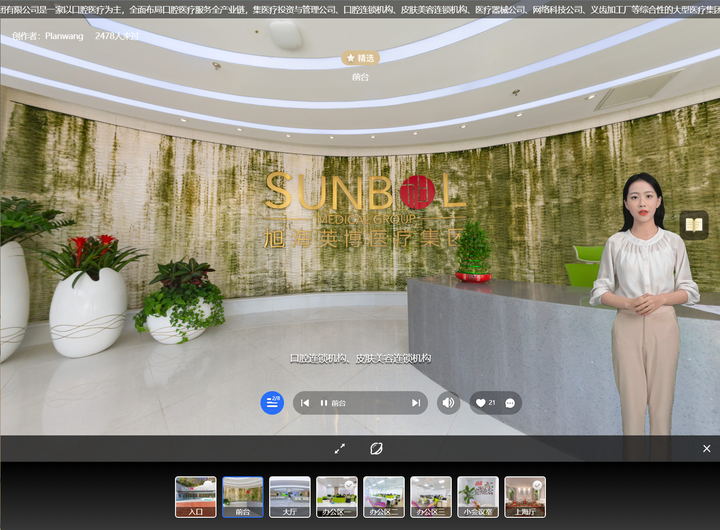Viewport: 720px width, 530px height.
Task: Mute the tour audio speaker
Action: (x=448, y=403)
